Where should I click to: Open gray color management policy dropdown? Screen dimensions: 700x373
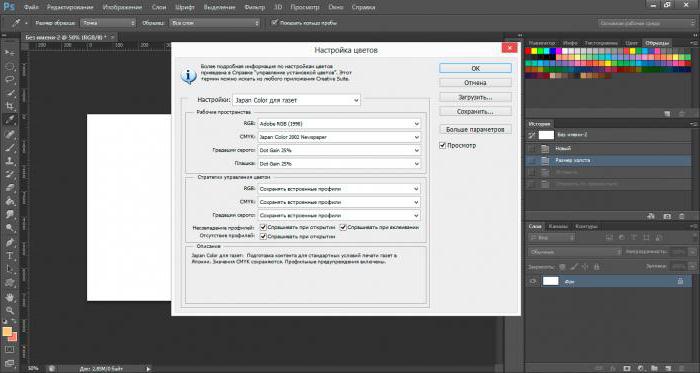click(x=339, y=216)
